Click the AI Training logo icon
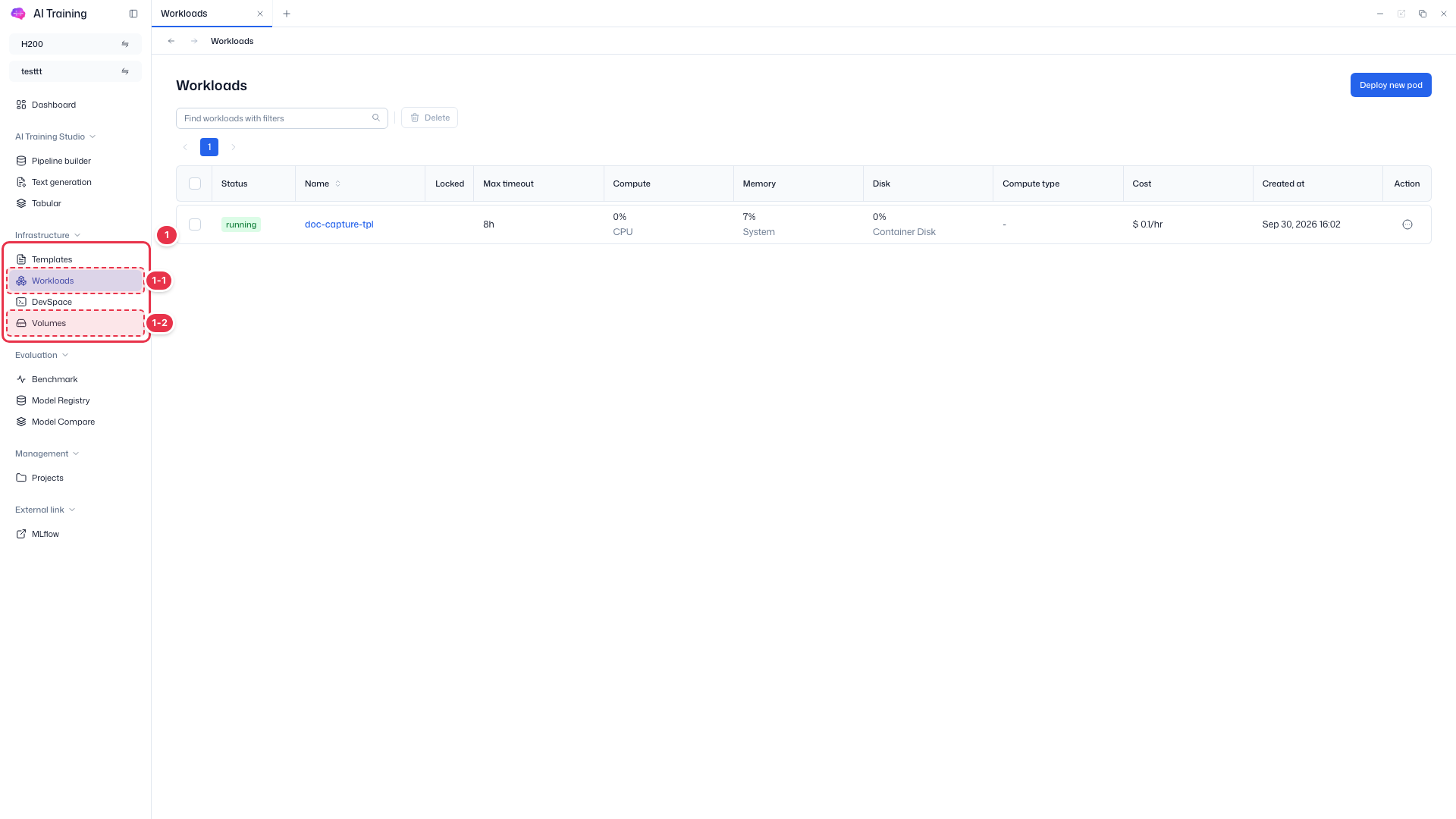1456x819 pixels. (x=18, y=14)
